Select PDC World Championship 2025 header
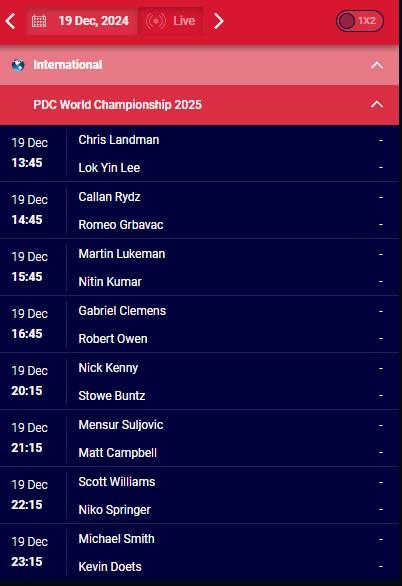This screenshot has width=402, height=586. (x=200, y=105)
